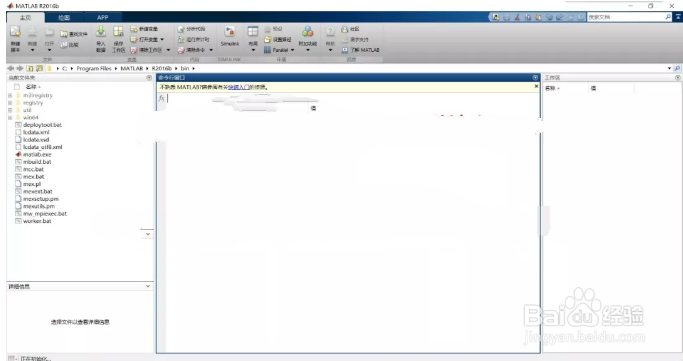This screenshot has height=361, width=683.
Task: Switch to the Plots (绘图) tab
Action: [x=64, y=17]
